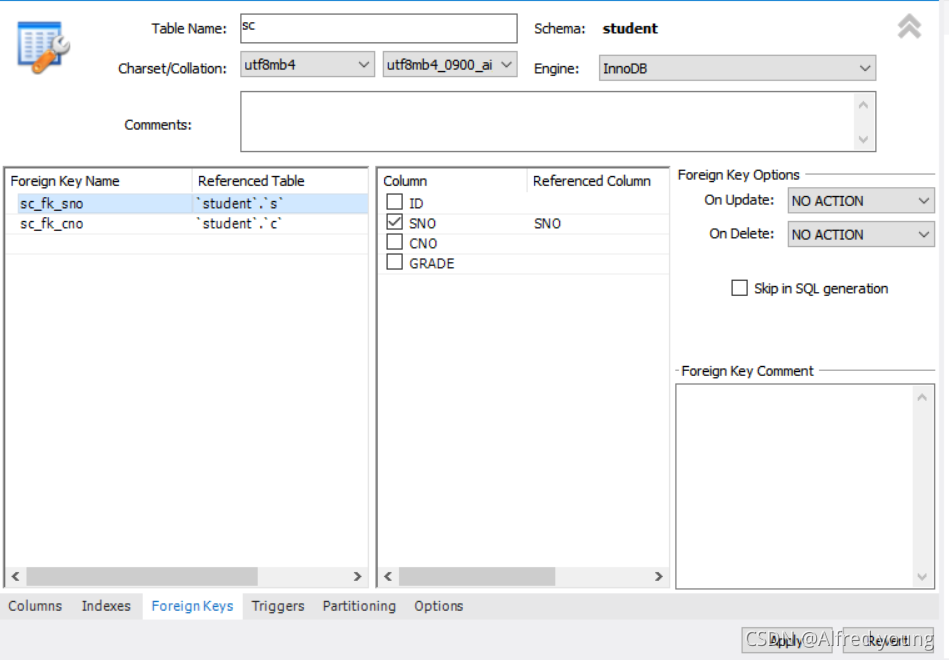Click the SNO referenced column cell

(598, 223)
